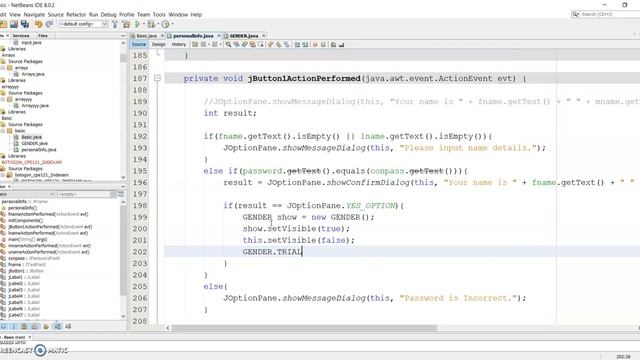Click the Search (Ctrl+I) input field
The height and width of the screenshot is (360, 640).
coord(609,14)
